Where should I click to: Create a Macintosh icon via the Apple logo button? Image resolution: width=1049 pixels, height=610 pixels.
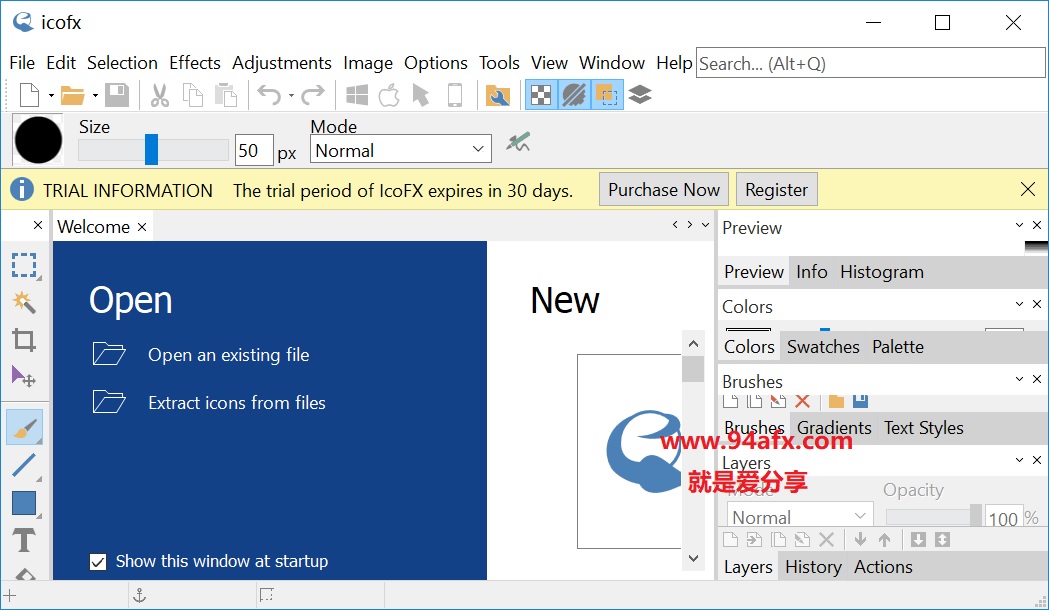tap(389, 95)
